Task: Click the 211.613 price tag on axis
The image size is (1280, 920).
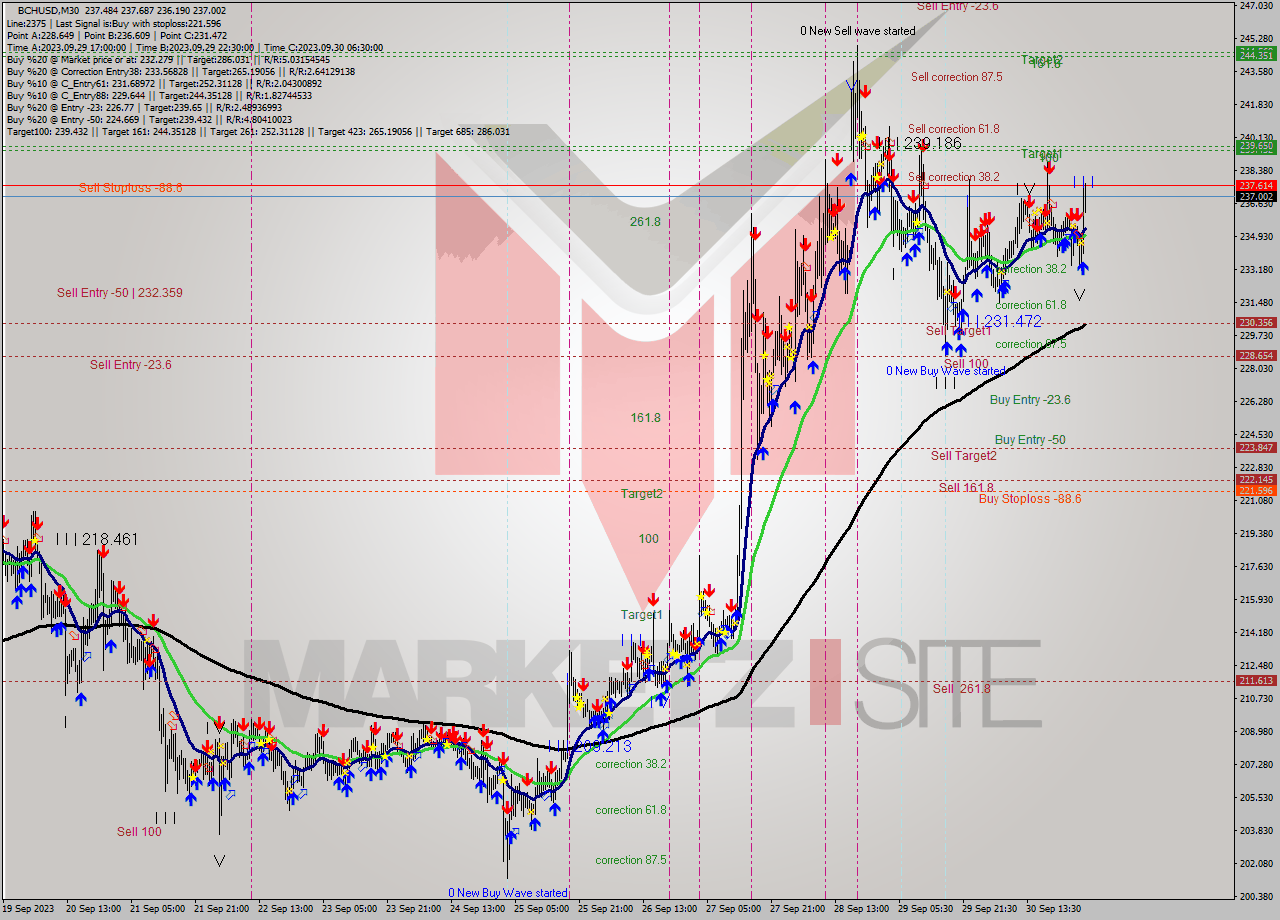Action: coord(1257,681)
